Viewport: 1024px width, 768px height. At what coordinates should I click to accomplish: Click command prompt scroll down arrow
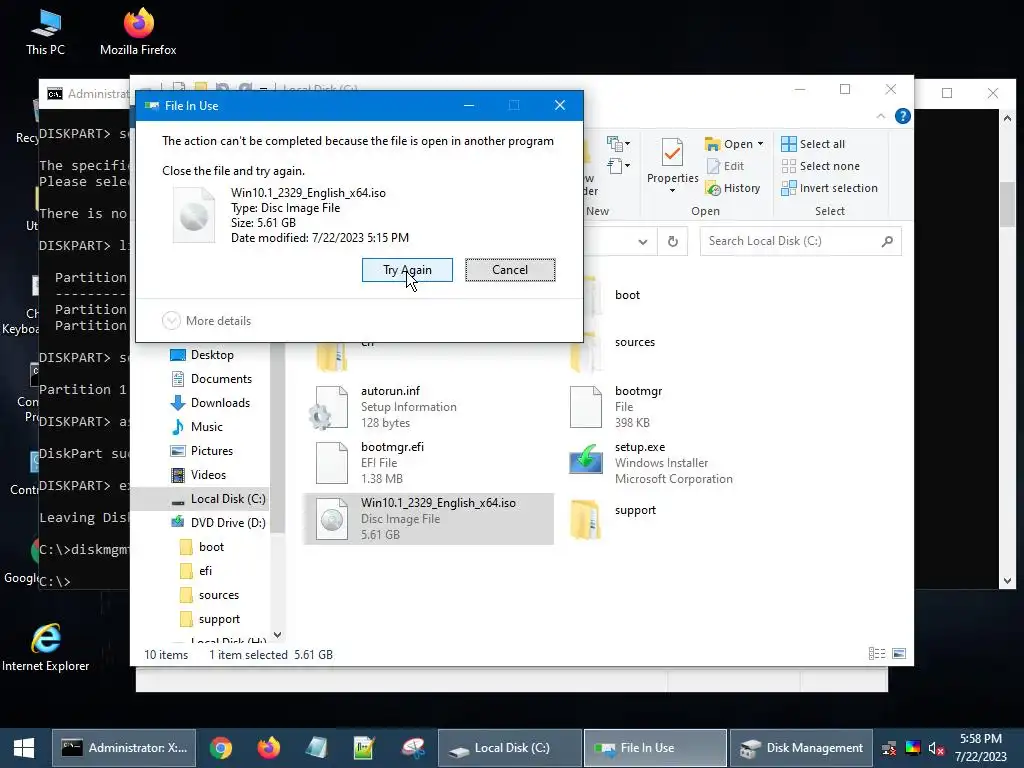tap(1007, 581)
